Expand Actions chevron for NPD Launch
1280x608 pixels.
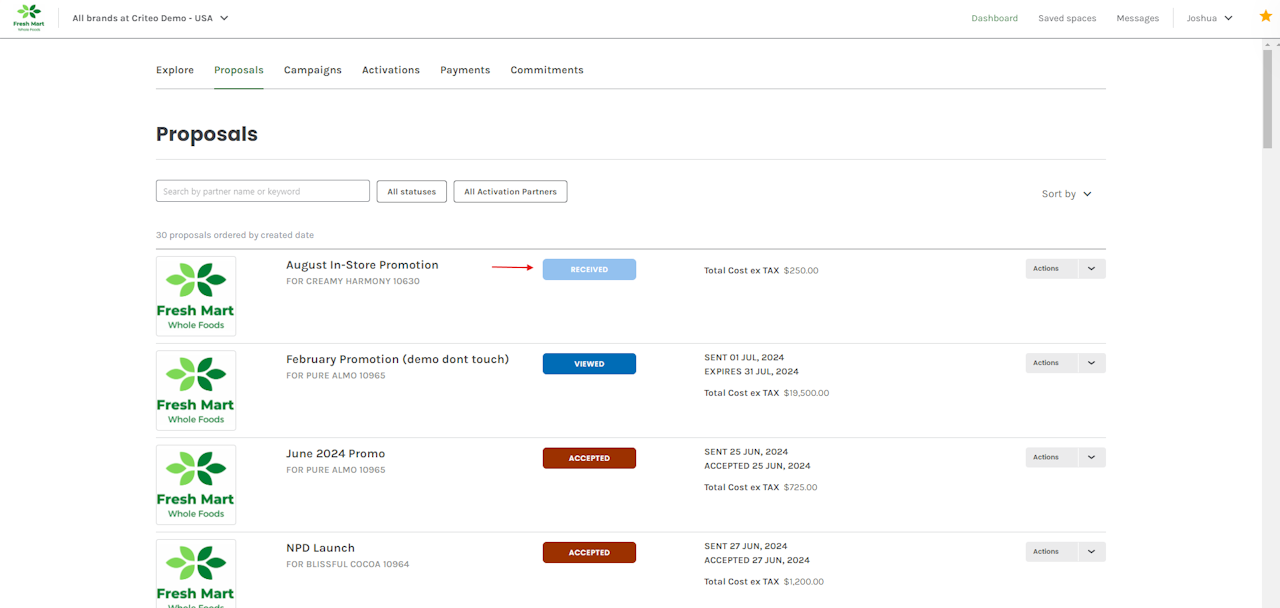pyautogui.click(x=1092, y=551)
